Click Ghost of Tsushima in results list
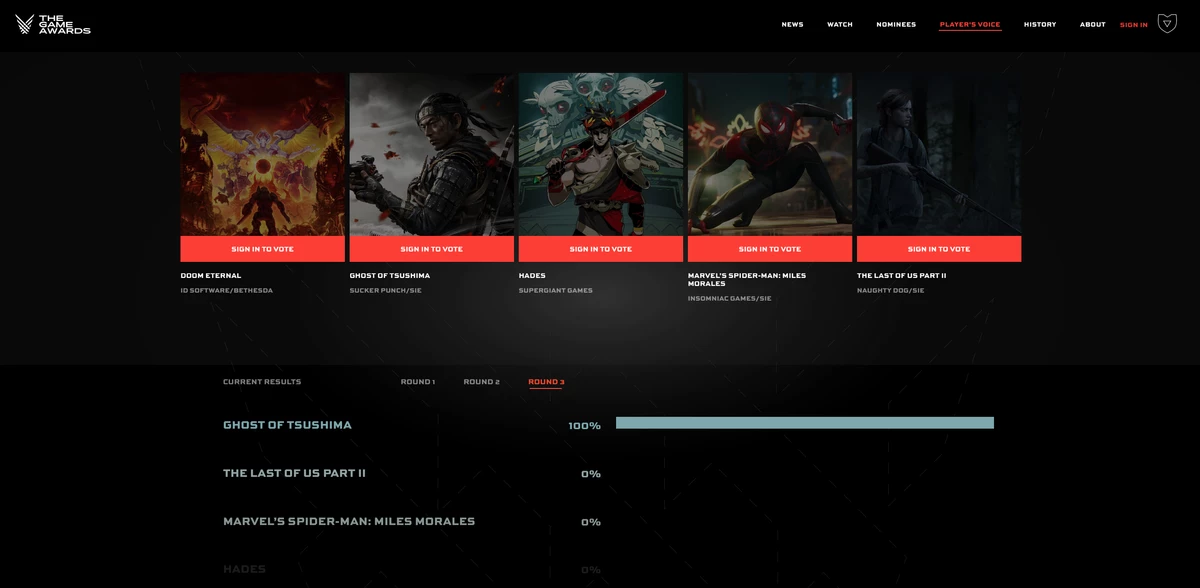 pos(287,425)
